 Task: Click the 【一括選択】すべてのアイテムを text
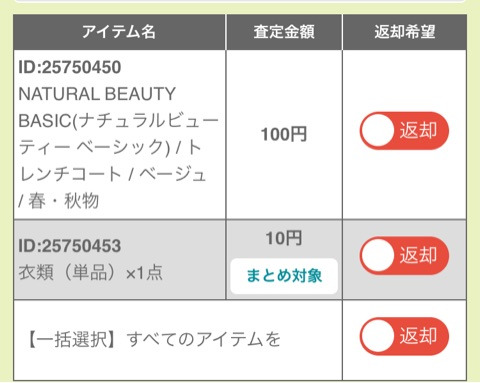[x=153, y=339]
